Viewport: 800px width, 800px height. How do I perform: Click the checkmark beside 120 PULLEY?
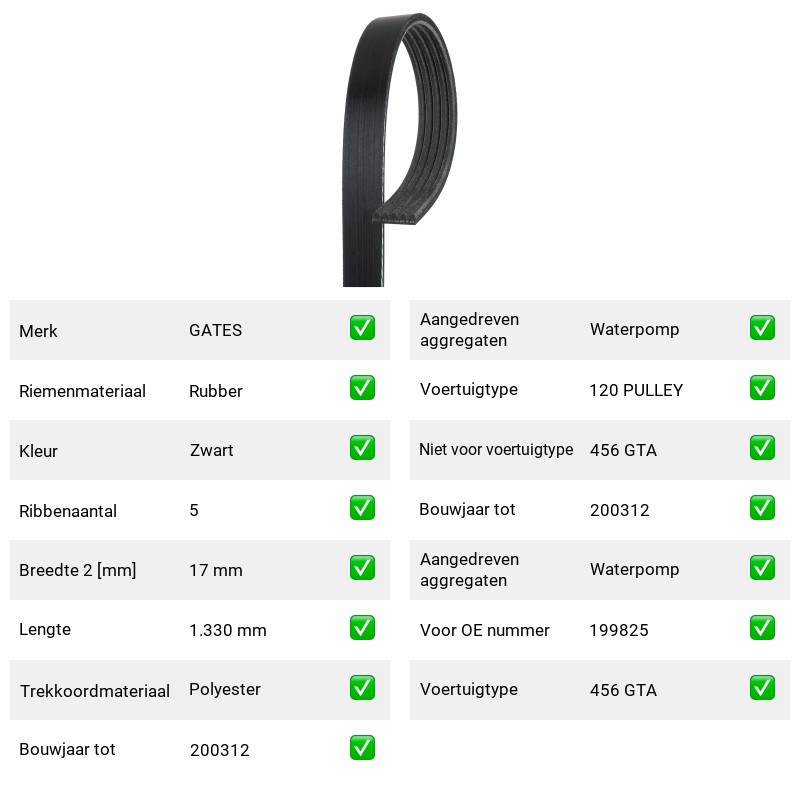pos(762,388)
